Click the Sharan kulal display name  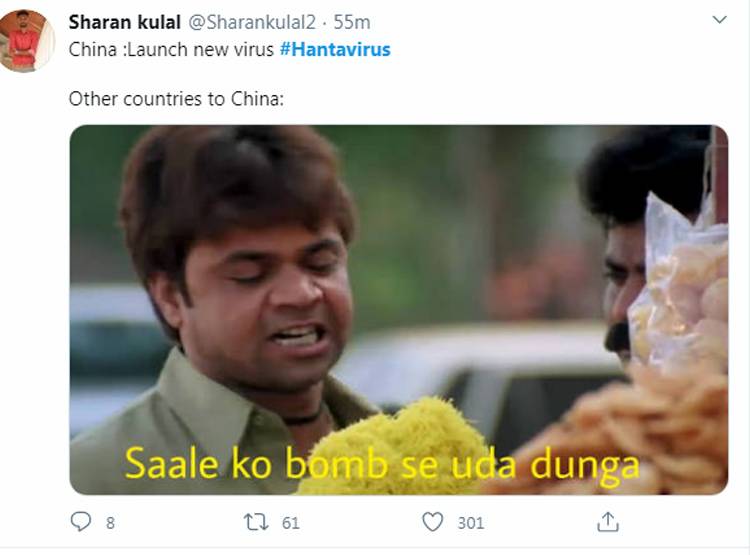tap(124, 22)
